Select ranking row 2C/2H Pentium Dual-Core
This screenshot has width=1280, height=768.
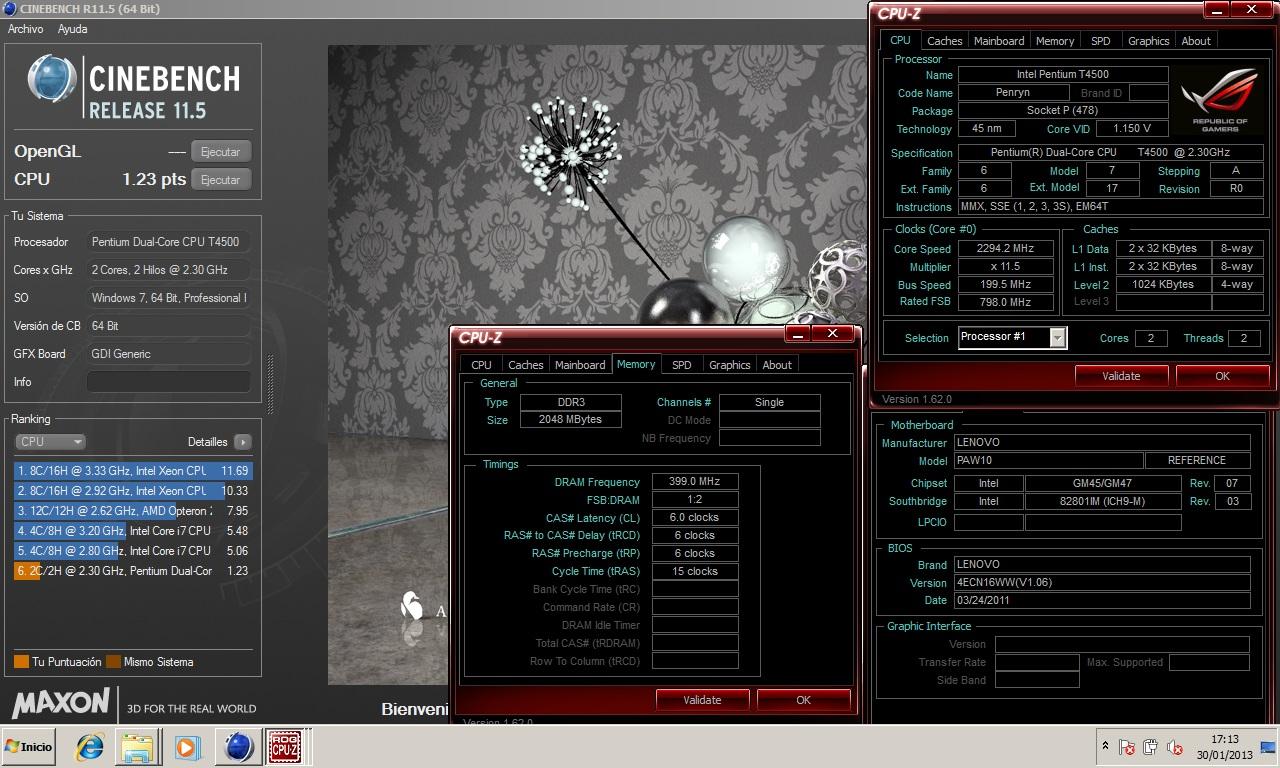tap(132, 570)
